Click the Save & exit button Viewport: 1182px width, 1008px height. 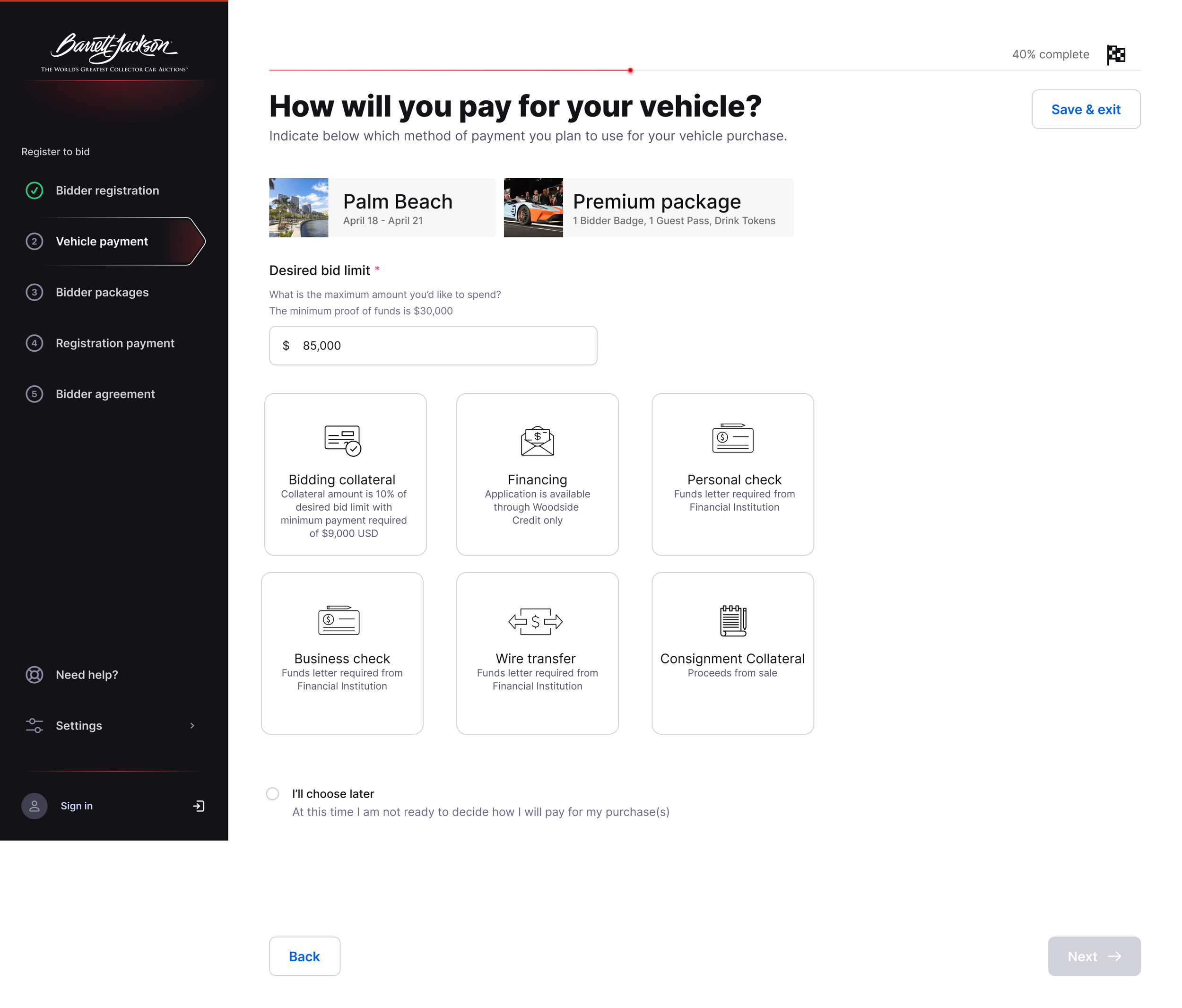(x=1086, y=109)
